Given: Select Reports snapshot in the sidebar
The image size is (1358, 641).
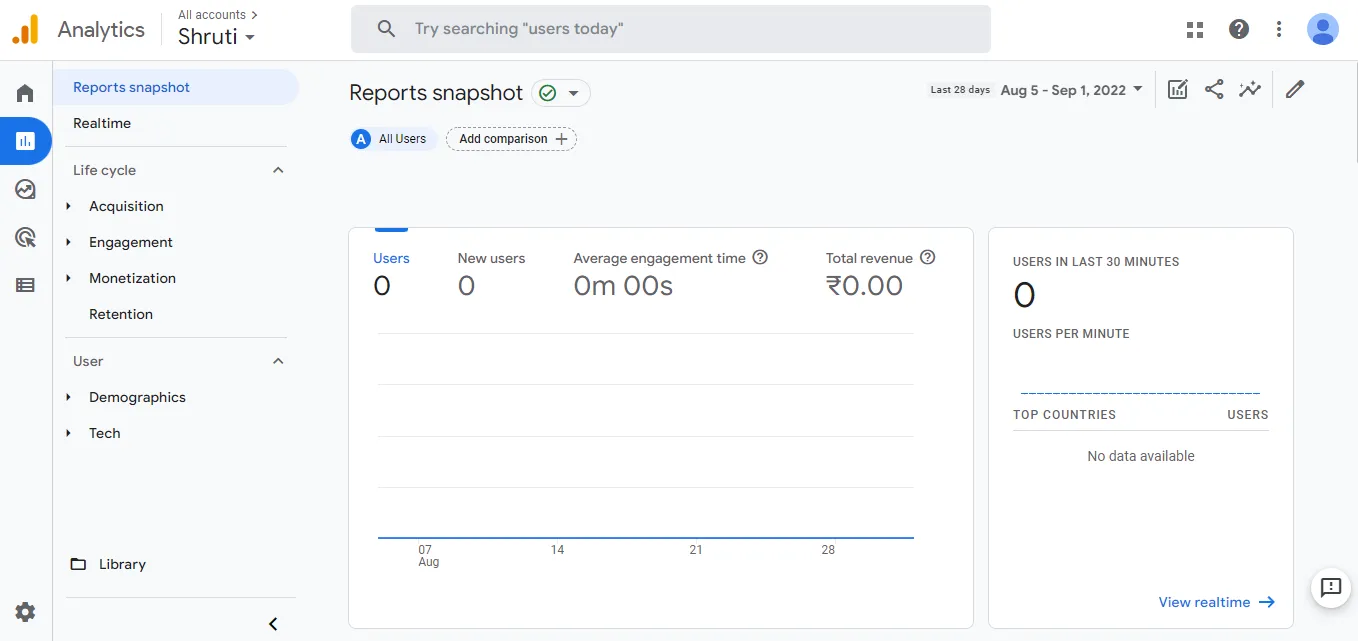Looking at the screenshot, I should point(176,87).
